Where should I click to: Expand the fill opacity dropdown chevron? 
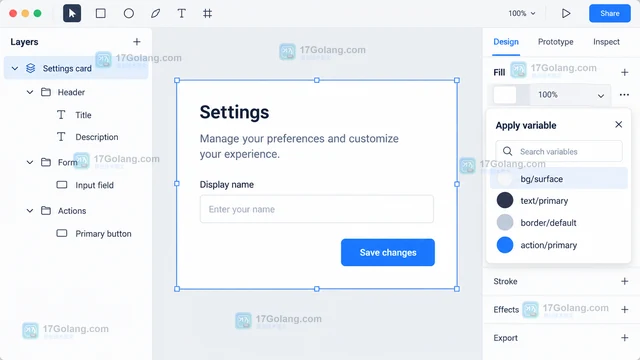(600, 95)
